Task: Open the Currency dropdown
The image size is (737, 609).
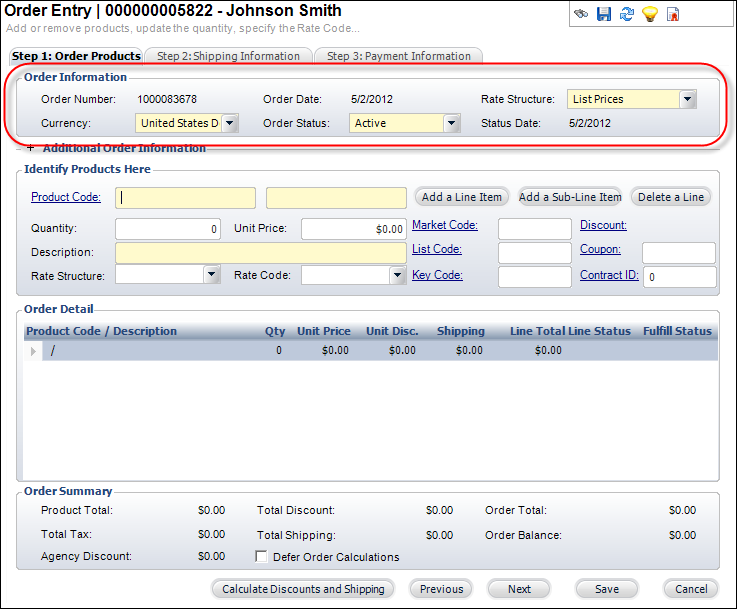Action: 229,123
